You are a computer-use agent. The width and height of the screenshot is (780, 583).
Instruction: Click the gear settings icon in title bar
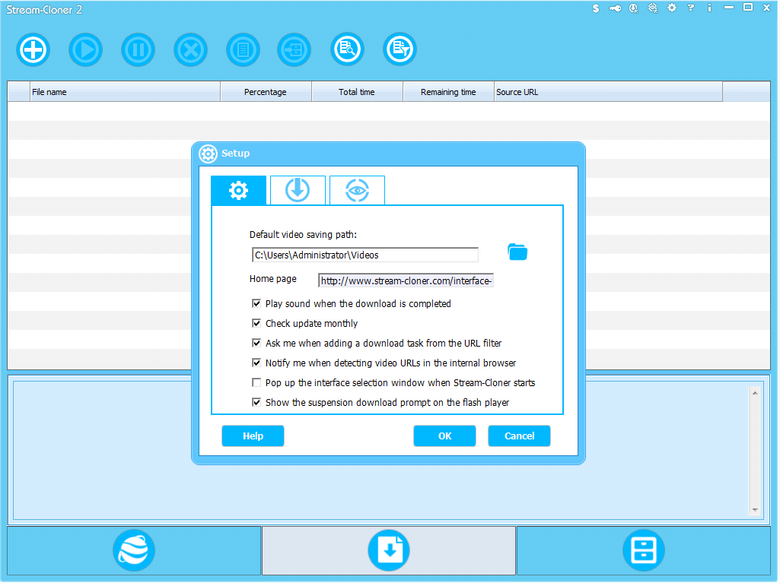(672, 8)
